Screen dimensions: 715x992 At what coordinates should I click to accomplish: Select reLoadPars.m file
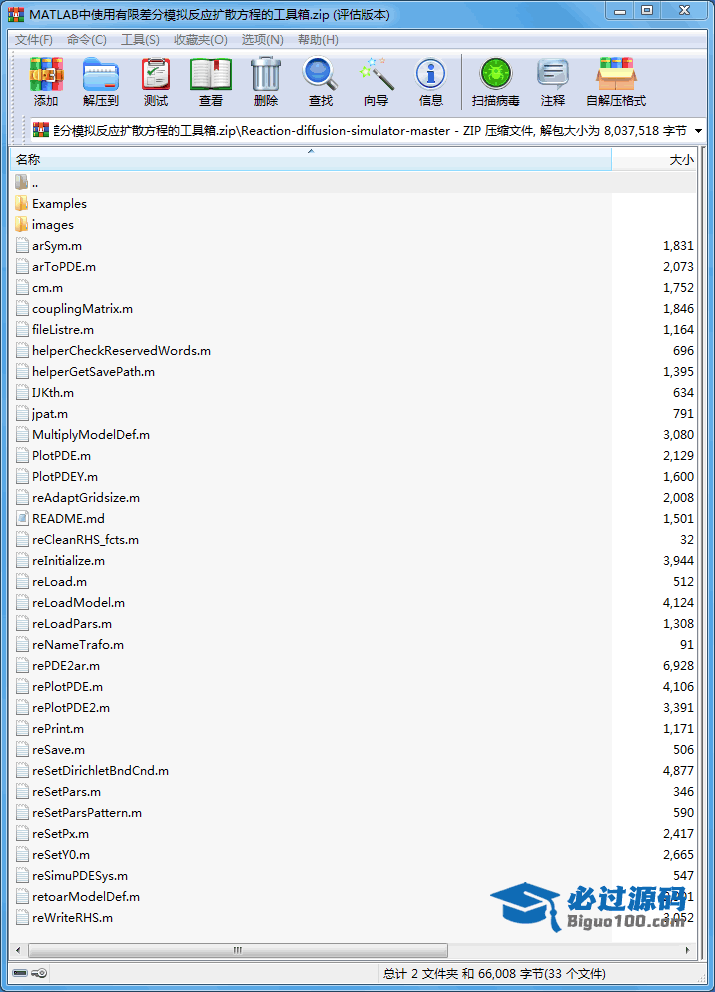72,623
